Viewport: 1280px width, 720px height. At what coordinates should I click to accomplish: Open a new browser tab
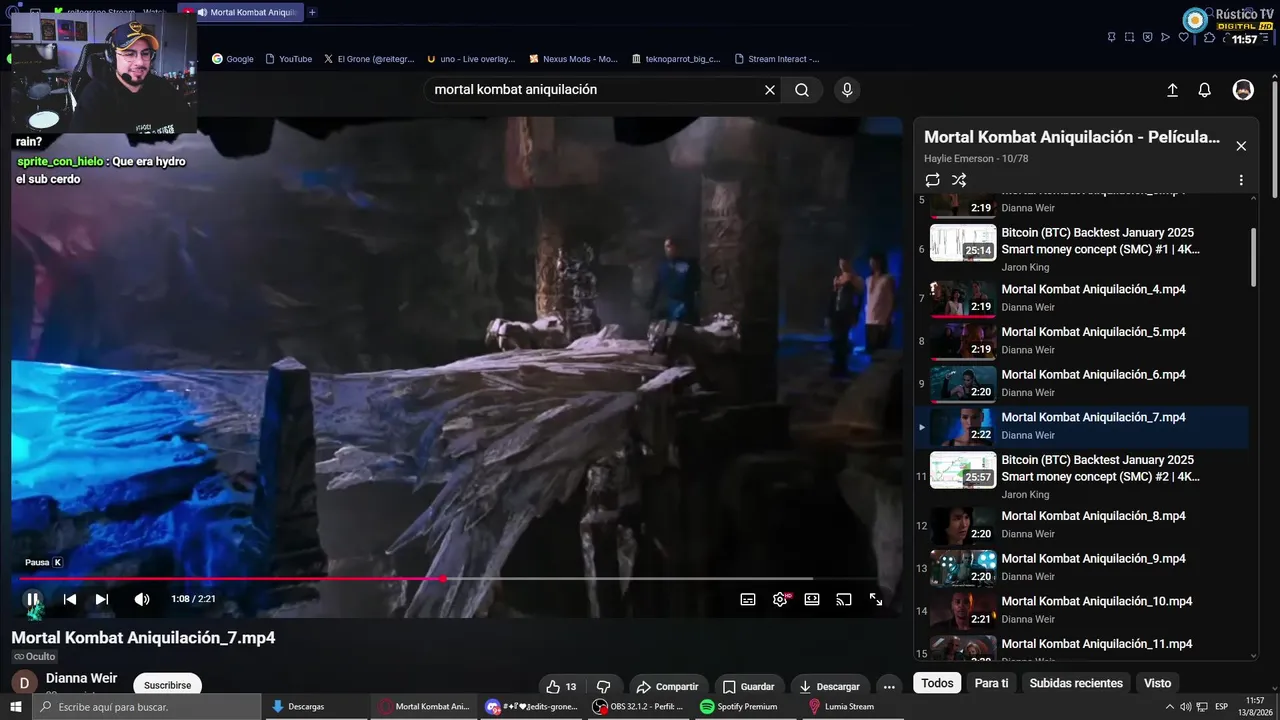click(312, 12)
